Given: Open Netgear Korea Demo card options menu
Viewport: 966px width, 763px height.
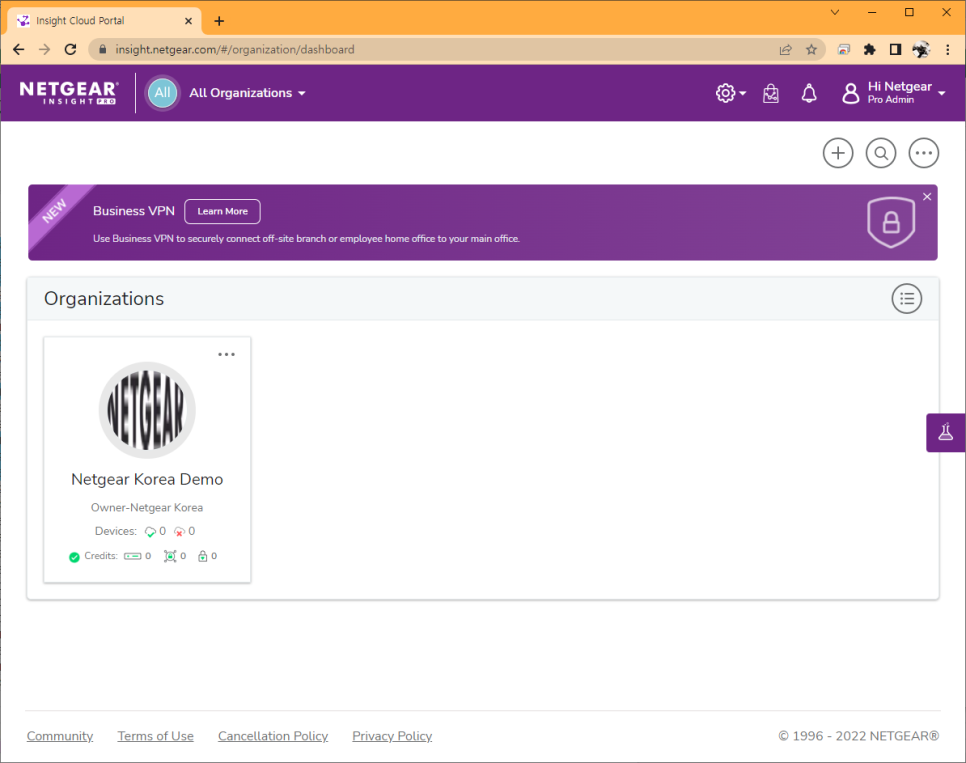Looking at the screenshot, I should (227, 354).
